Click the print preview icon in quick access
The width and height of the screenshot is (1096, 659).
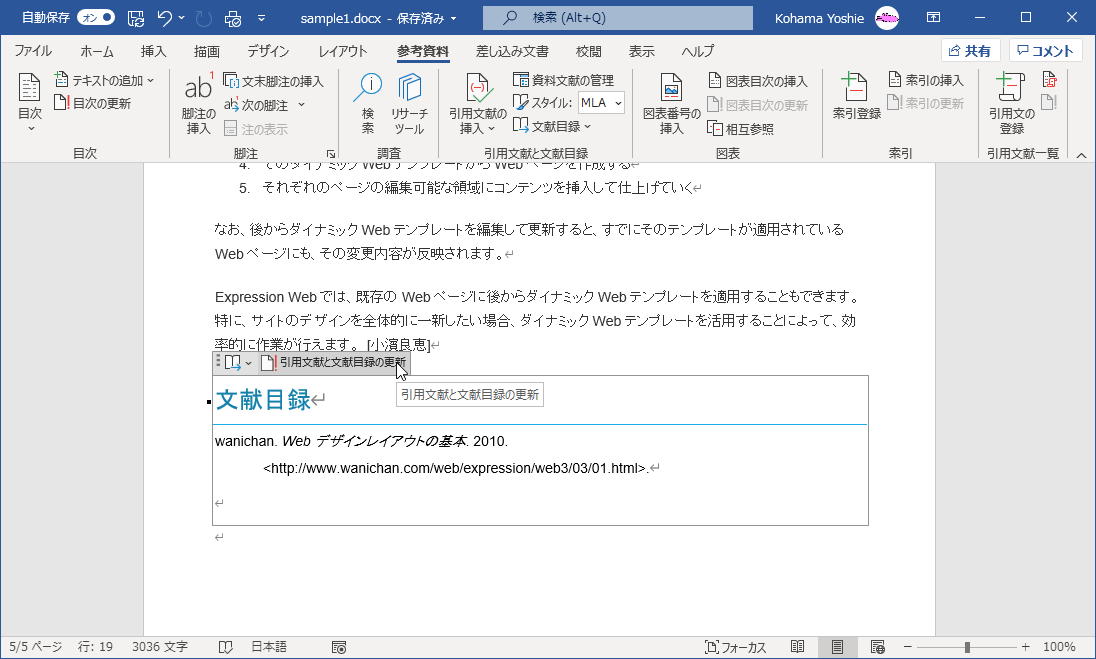click(x=233, y=18)
